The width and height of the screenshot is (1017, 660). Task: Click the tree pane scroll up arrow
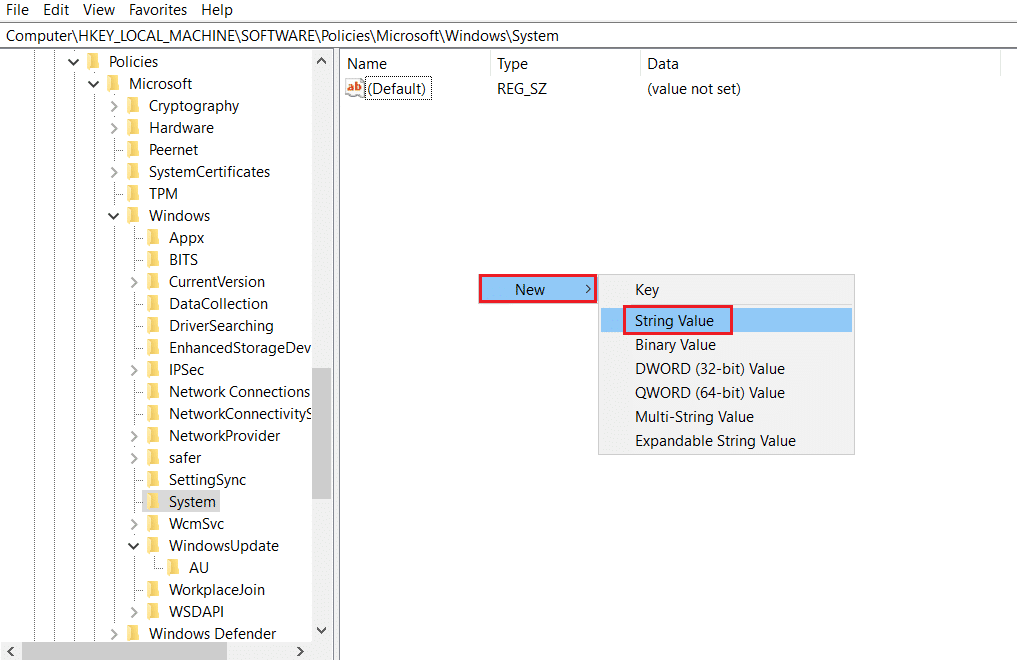coord(321,61)
